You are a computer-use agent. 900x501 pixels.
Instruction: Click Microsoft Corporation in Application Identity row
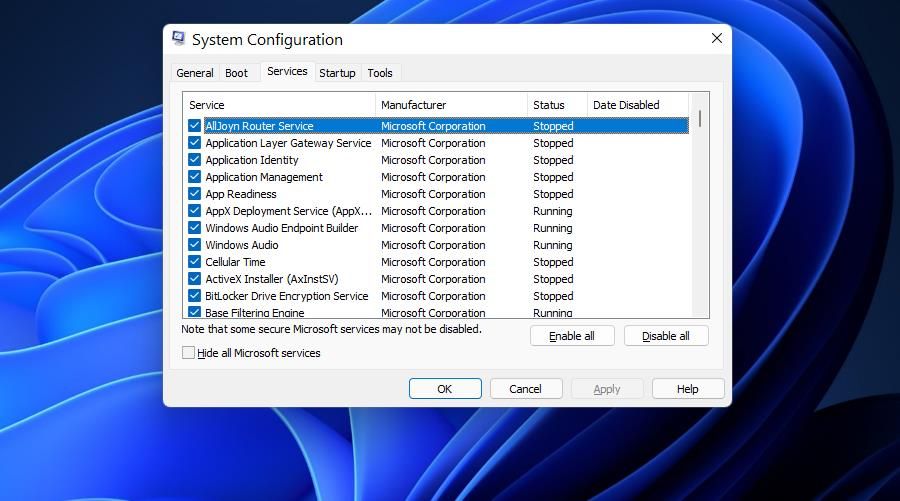coord(433,160)
